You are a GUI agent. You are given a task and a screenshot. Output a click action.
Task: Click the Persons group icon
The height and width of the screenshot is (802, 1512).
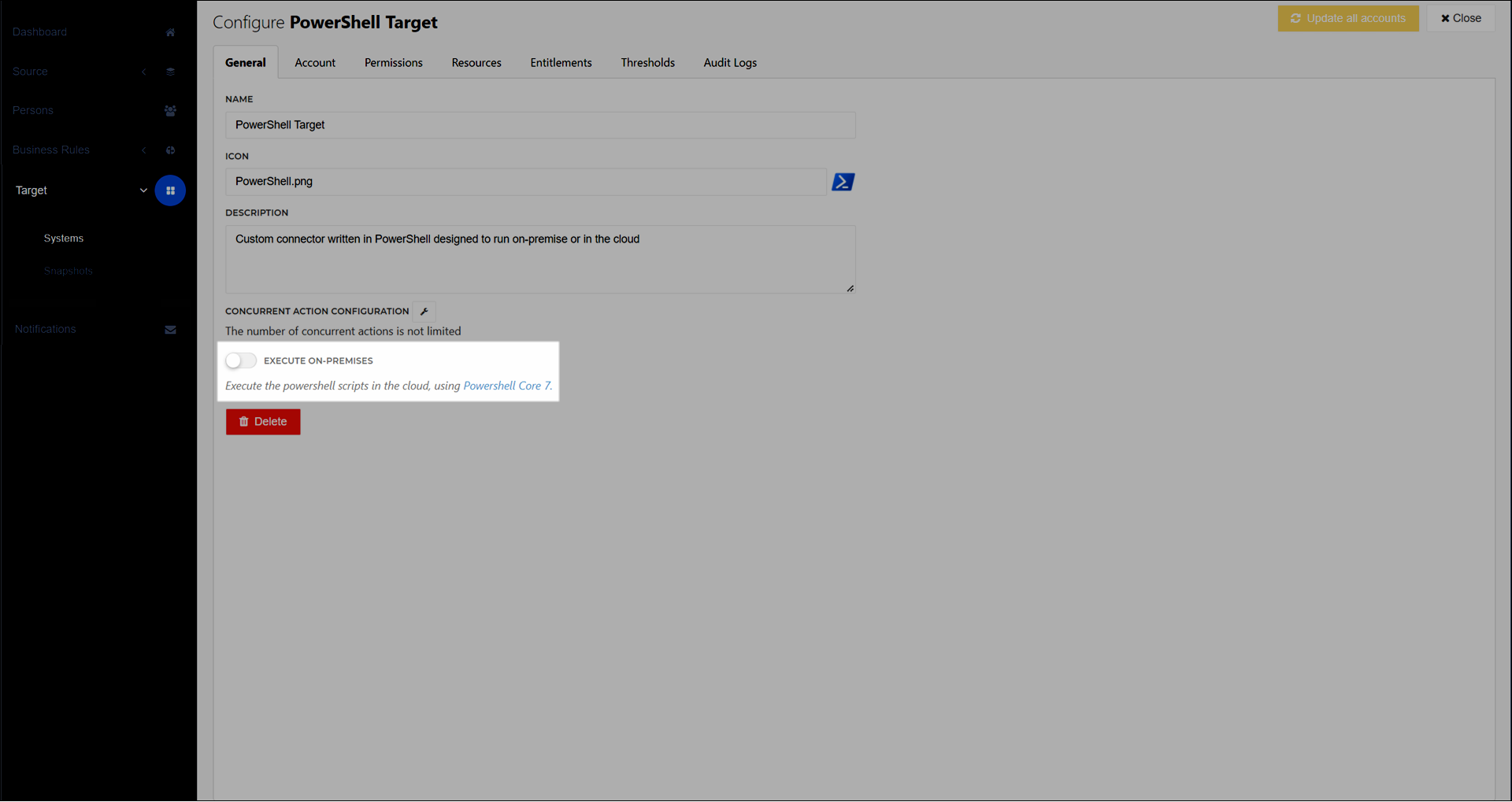click(x=170, y=111)
